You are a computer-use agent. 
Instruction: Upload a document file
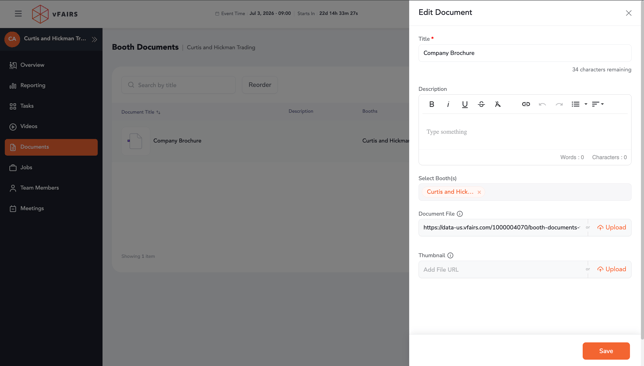point(611,228)
